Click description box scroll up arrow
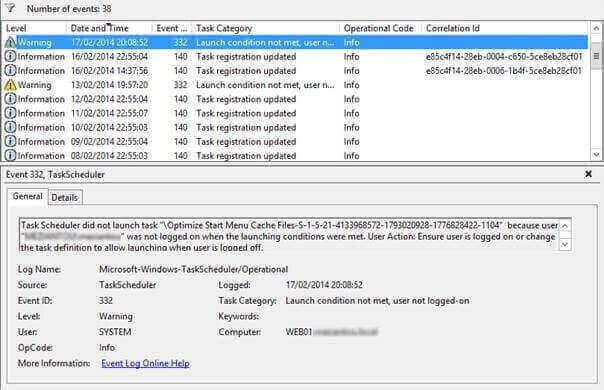 click(565, 225)
